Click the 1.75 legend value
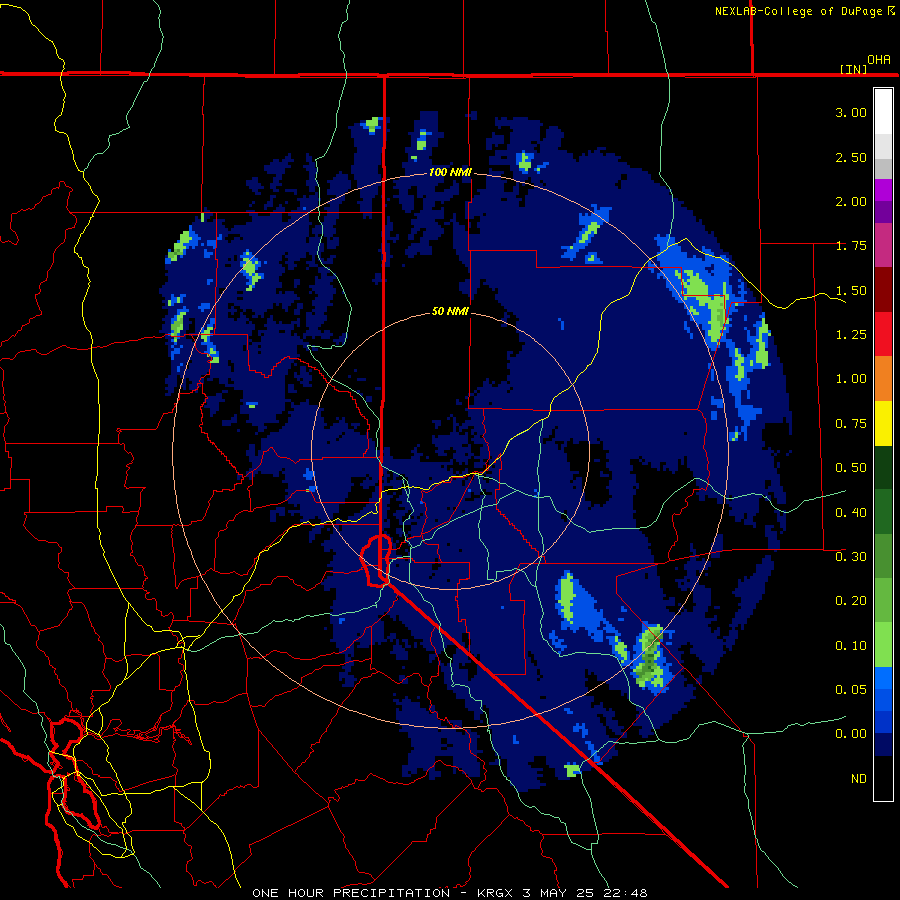 point(851,246)
